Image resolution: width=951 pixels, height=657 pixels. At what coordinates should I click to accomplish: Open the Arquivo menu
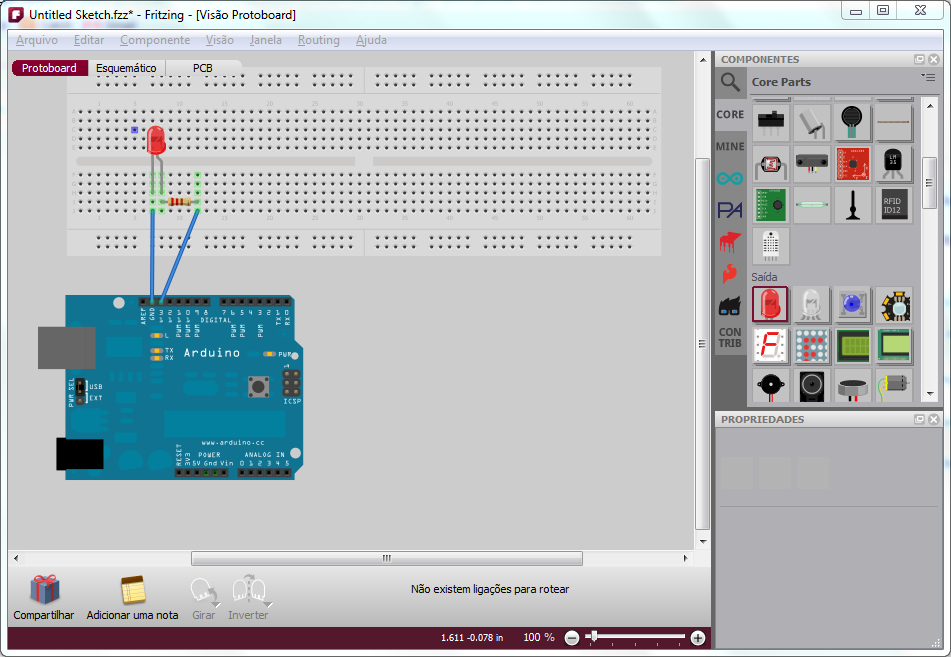coord(37,40)
